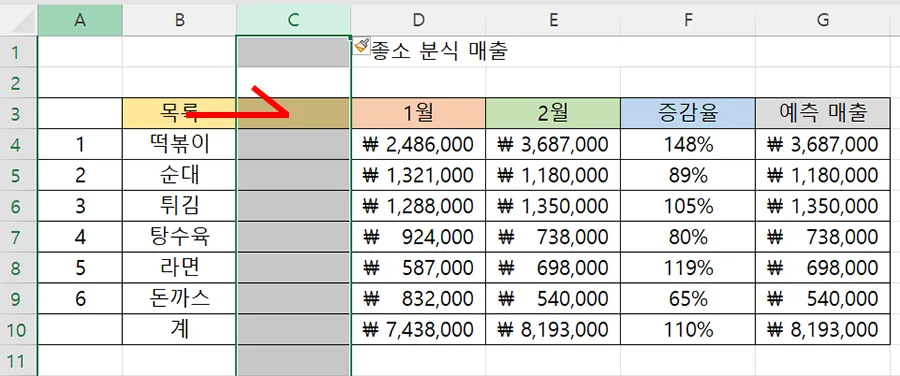This screenshot has height=376, width=900.
Task: Click January value ₩ 832,000
Action: tap(418, 299)
